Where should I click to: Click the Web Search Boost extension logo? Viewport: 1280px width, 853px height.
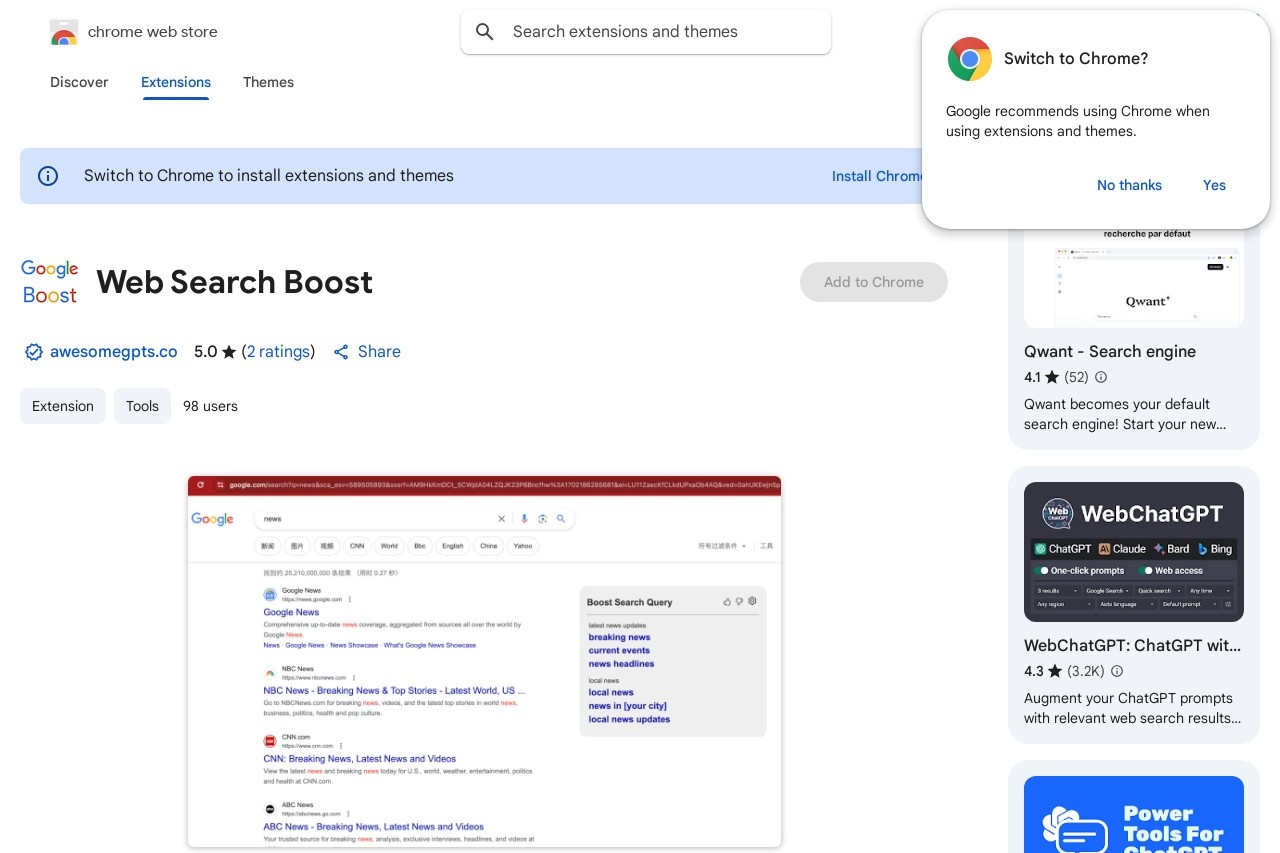[50, 282]
